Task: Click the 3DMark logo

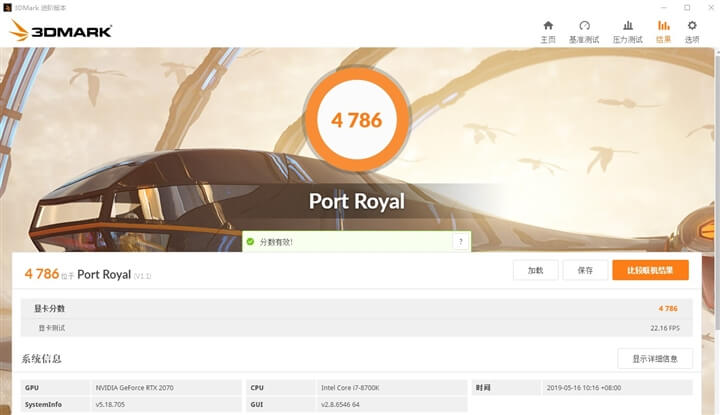Action: click(x=60, y=31)
